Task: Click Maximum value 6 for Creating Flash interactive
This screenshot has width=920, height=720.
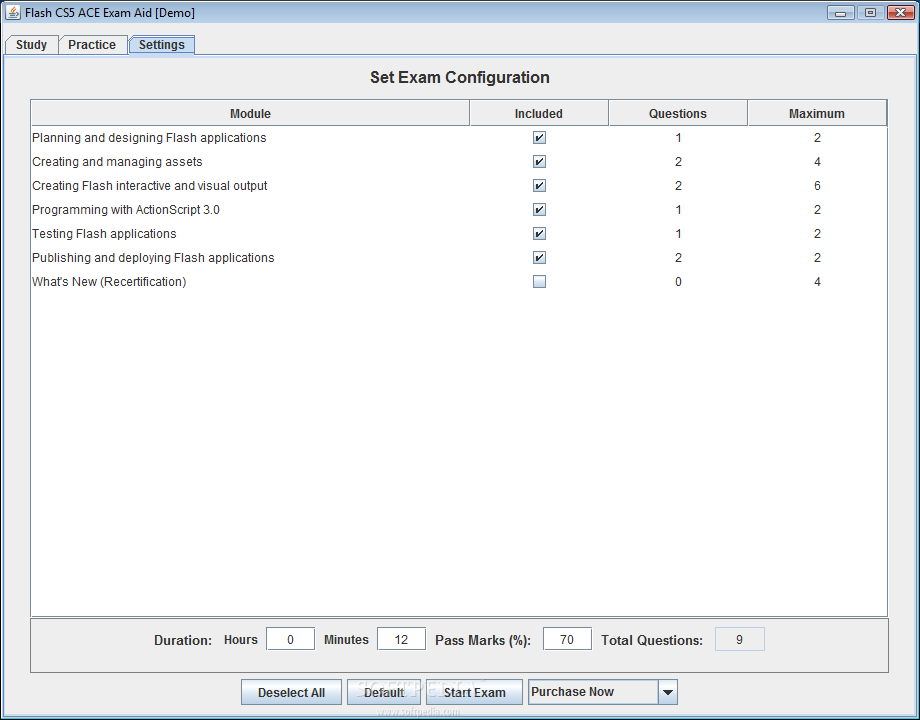Action: (x=817, y=185)
